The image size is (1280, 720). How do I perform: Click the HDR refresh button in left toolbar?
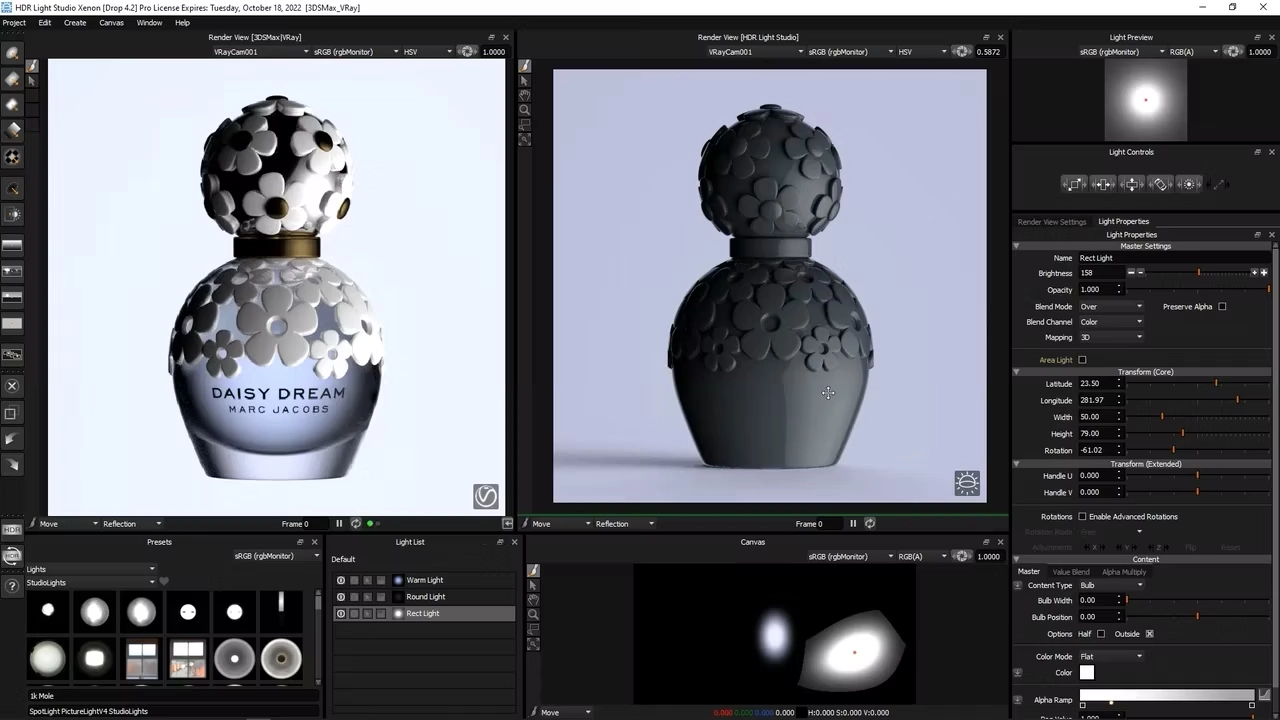tap(12, 556)
